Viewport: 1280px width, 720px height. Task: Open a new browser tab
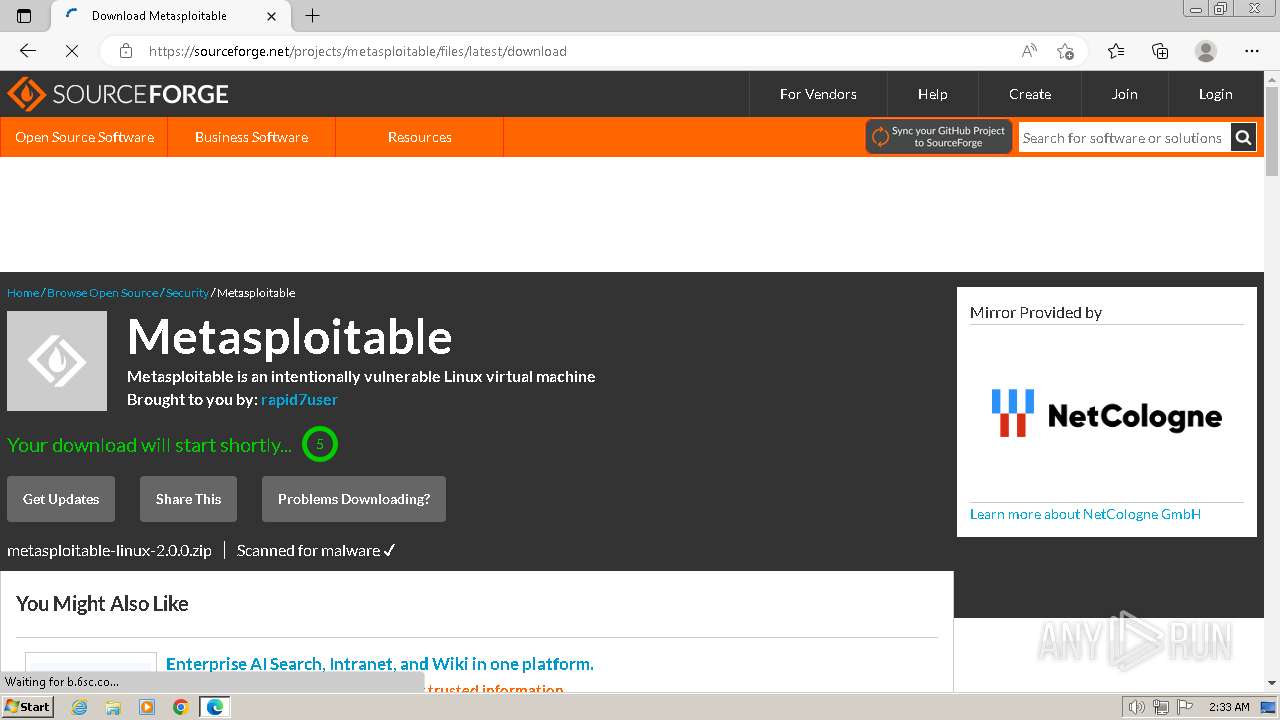(x=312, y=16)
